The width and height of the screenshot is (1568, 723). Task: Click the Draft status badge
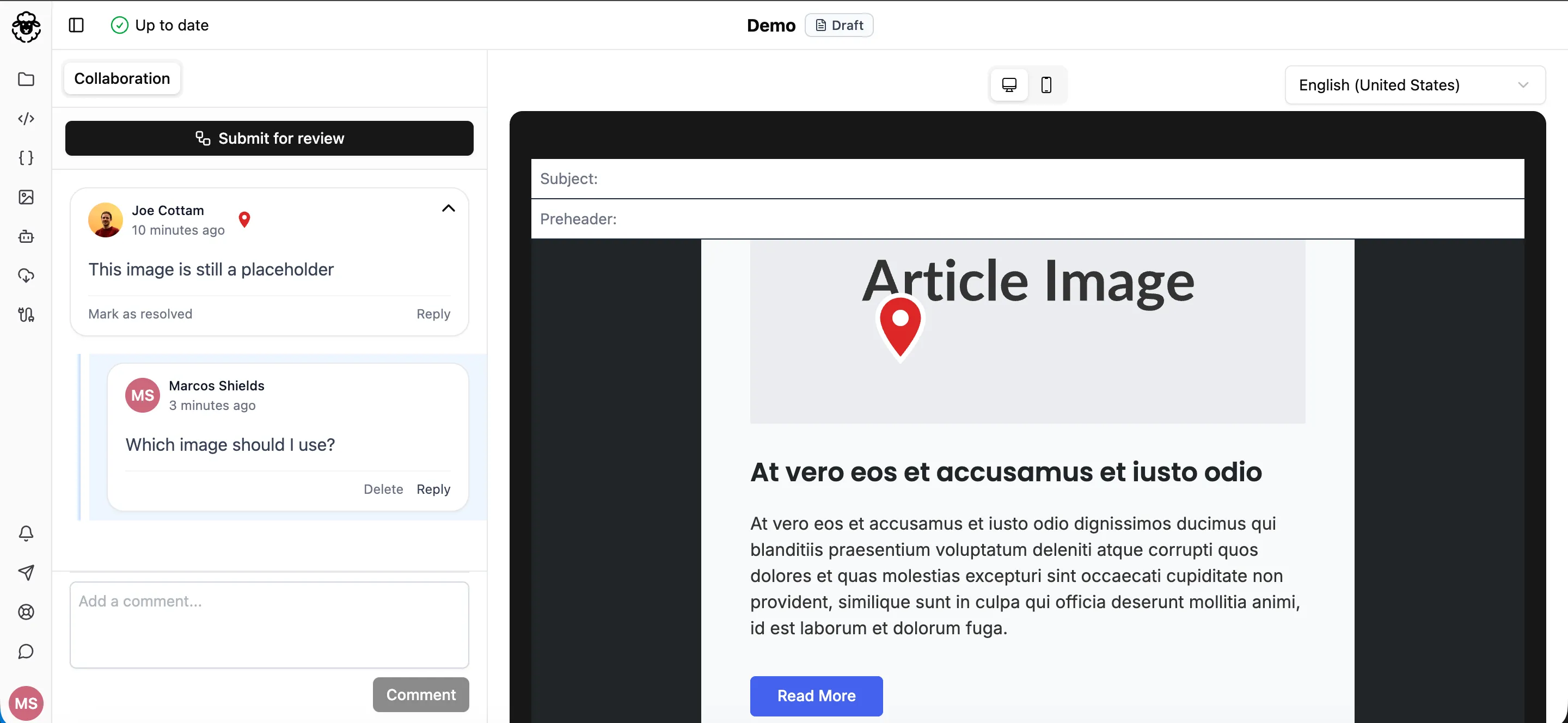point(839,25)
